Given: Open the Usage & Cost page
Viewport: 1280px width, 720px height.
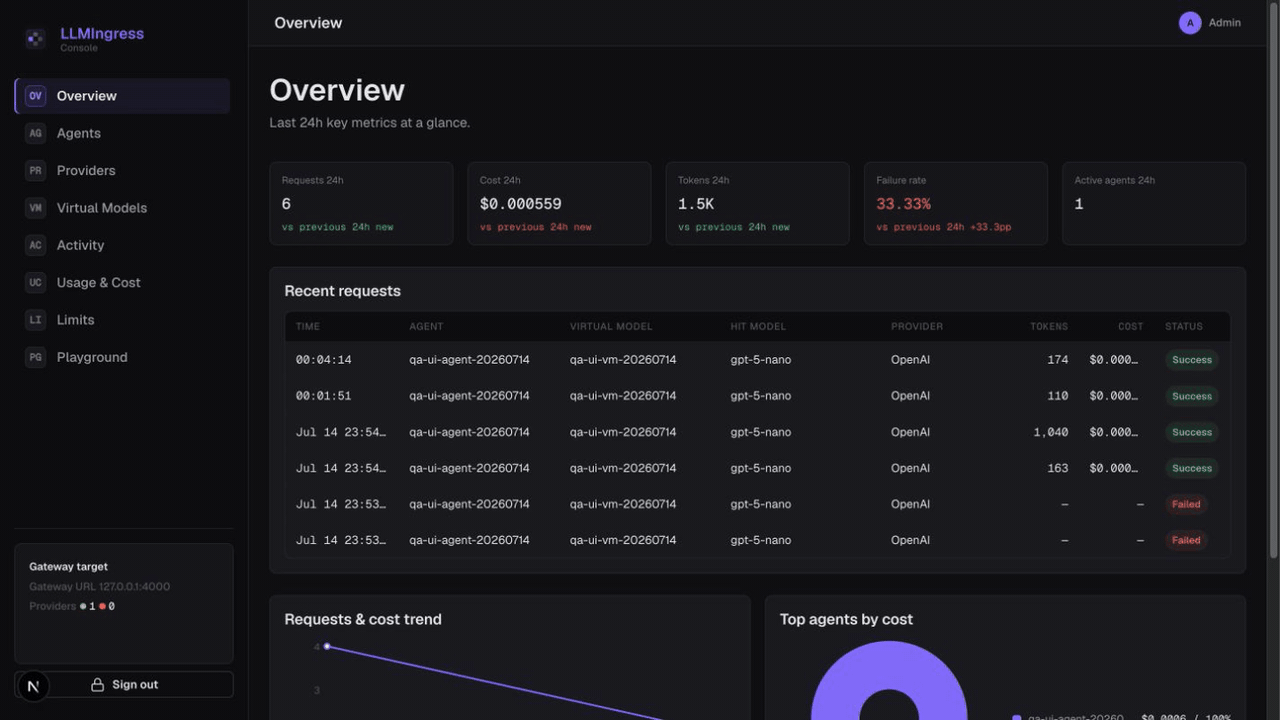Looking at the screenshot, I should (x=122, y=282).
